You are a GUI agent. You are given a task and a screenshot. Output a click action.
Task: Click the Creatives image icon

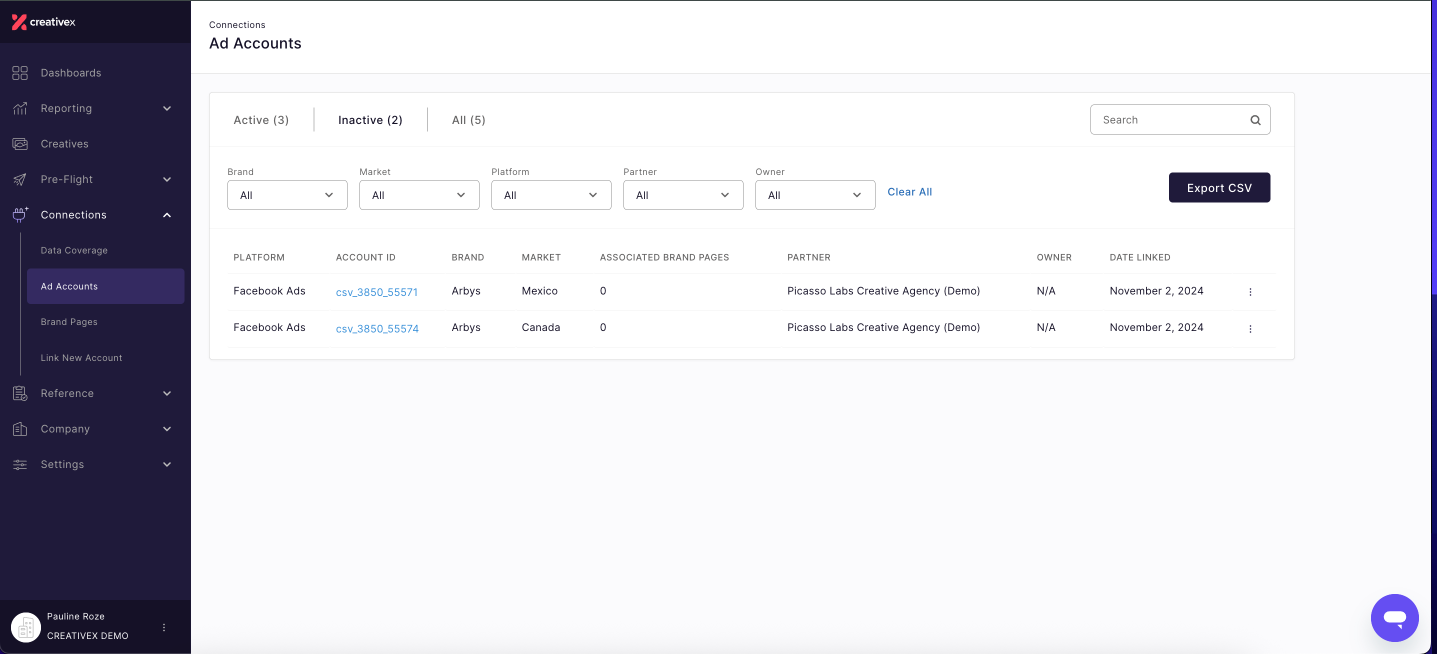tap(19, 144)
